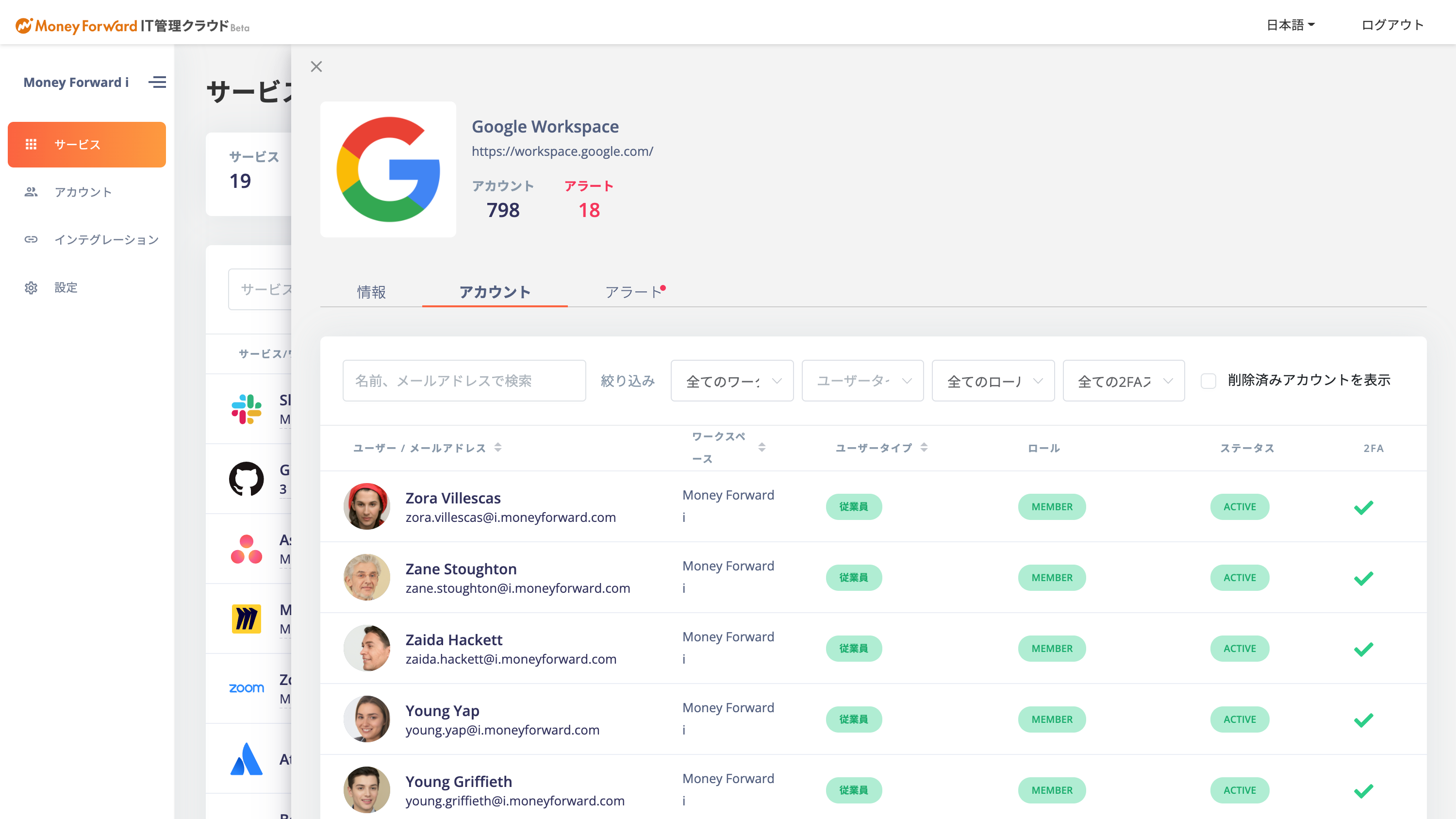Click the ログアウト link
Image resolution: width=1456 pixels, height=819 pixels.
[x=1392, y=25]
